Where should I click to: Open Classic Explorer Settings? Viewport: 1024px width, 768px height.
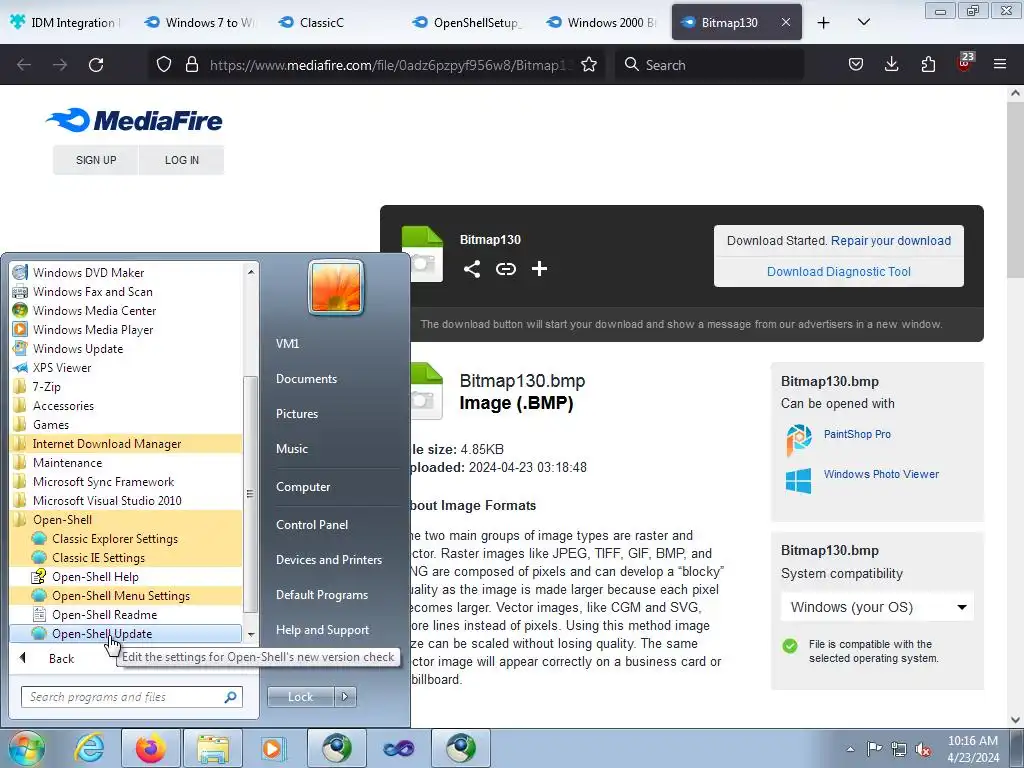coord(127,539)
